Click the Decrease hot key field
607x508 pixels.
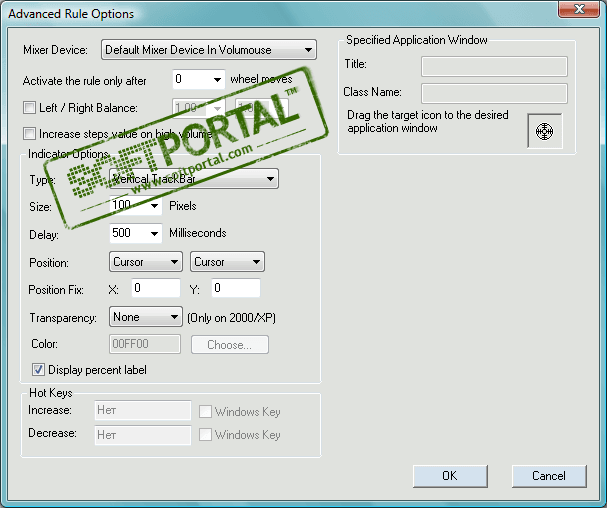coord(143,435)
